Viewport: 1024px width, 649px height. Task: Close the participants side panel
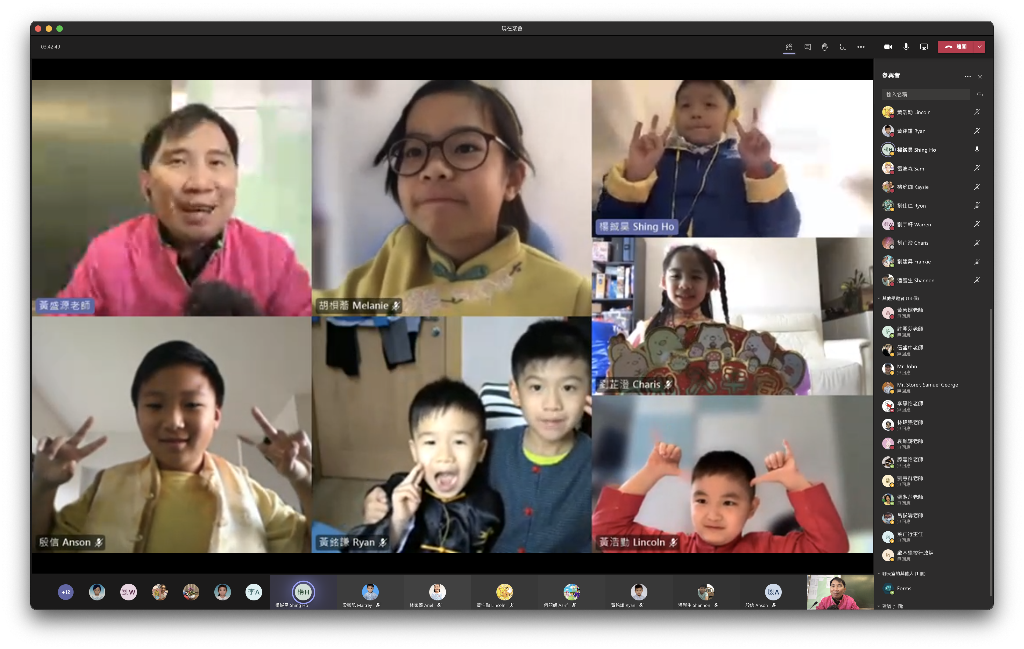(x=980, y=76)
